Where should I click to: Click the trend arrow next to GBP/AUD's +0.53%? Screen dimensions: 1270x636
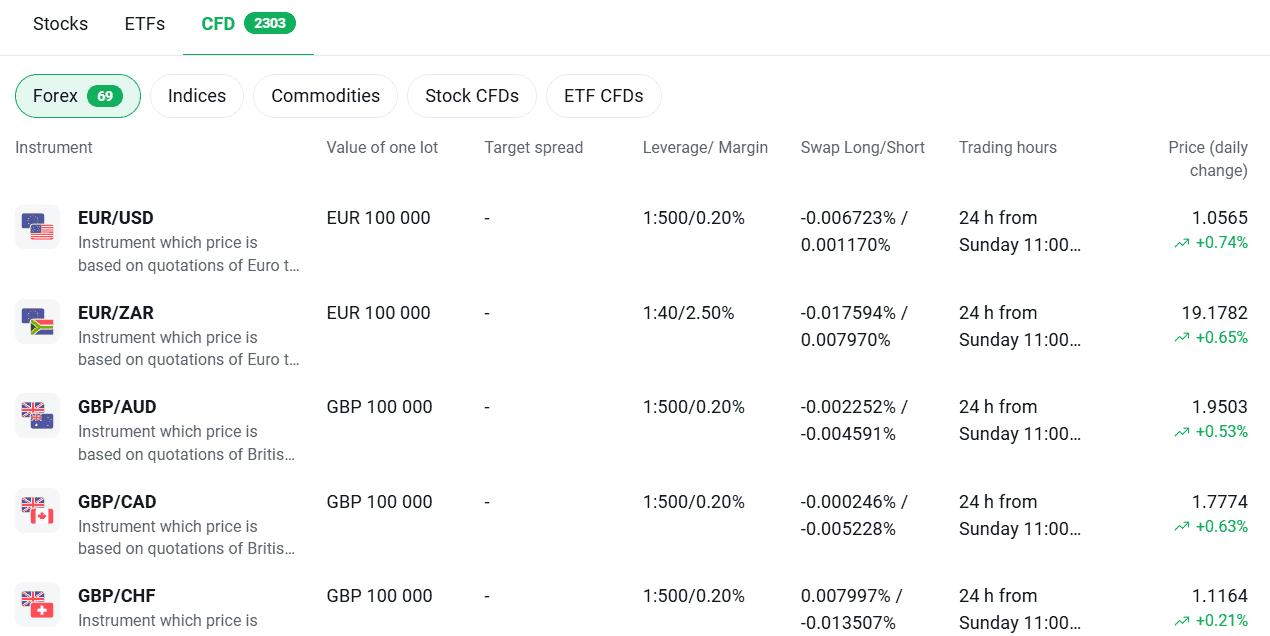(1180, 432)
